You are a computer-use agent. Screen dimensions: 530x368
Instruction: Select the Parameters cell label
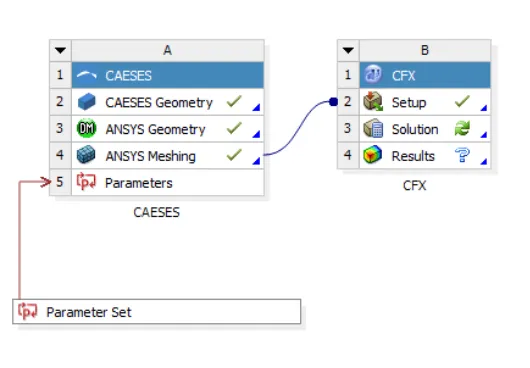(139, 183)
